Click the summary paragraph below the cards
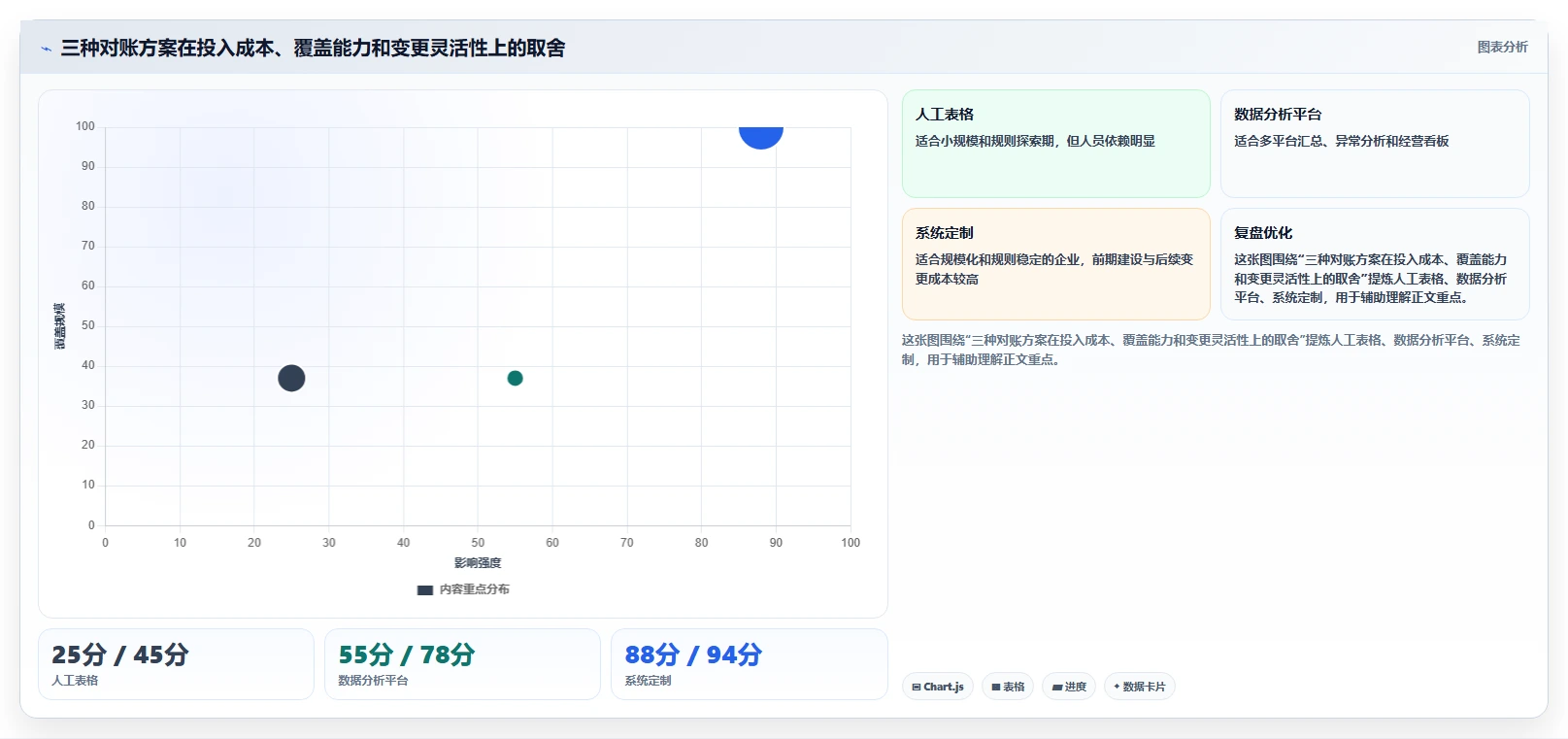Viewport: 1568px width, 739px height. tap(1211, 350)
